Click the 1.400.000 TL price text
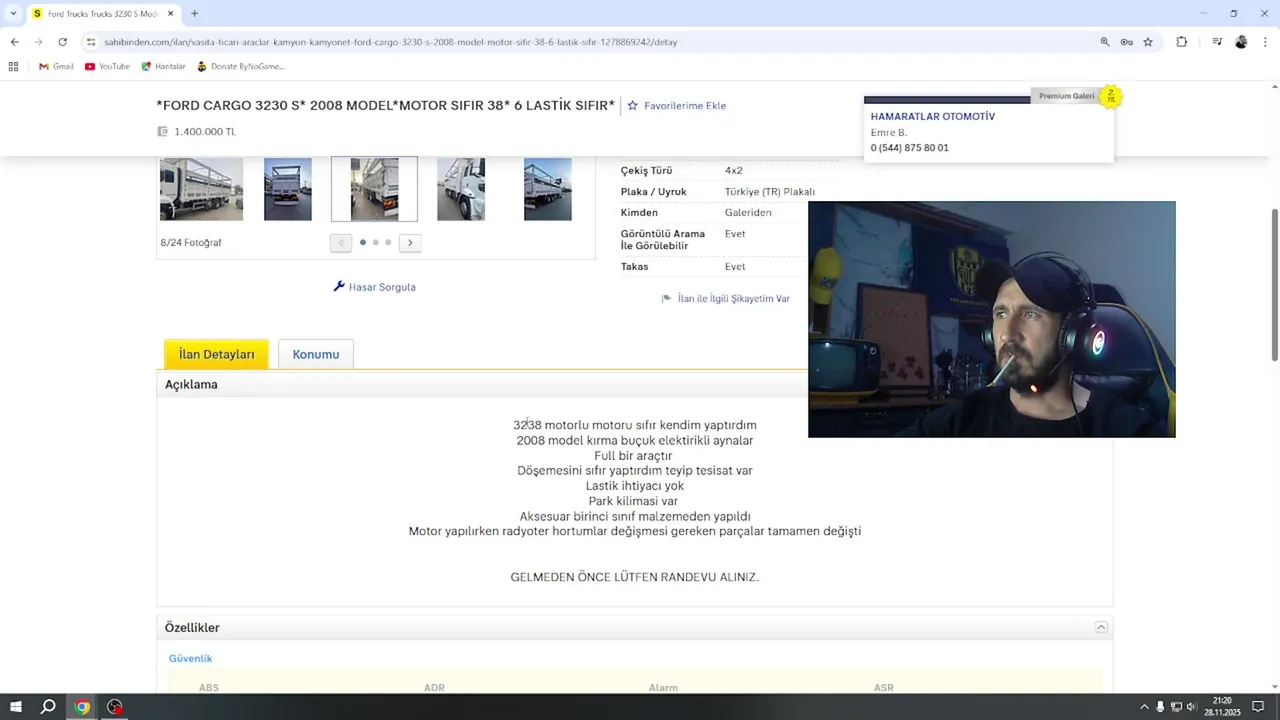The image size is (1280, 720). pos(205,132)
